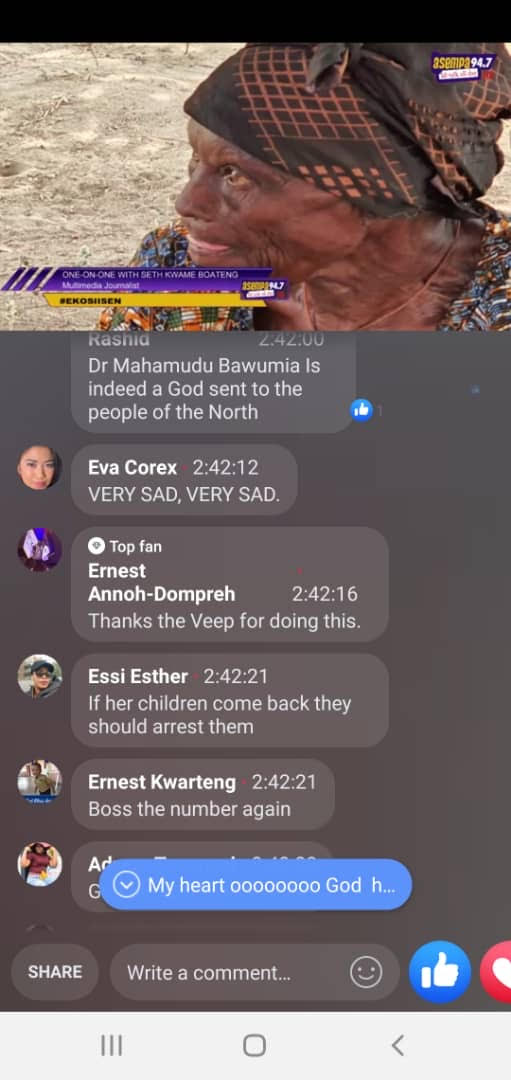Click the SHARE button
Screen dimensions: 511x1080
[55, 972]
